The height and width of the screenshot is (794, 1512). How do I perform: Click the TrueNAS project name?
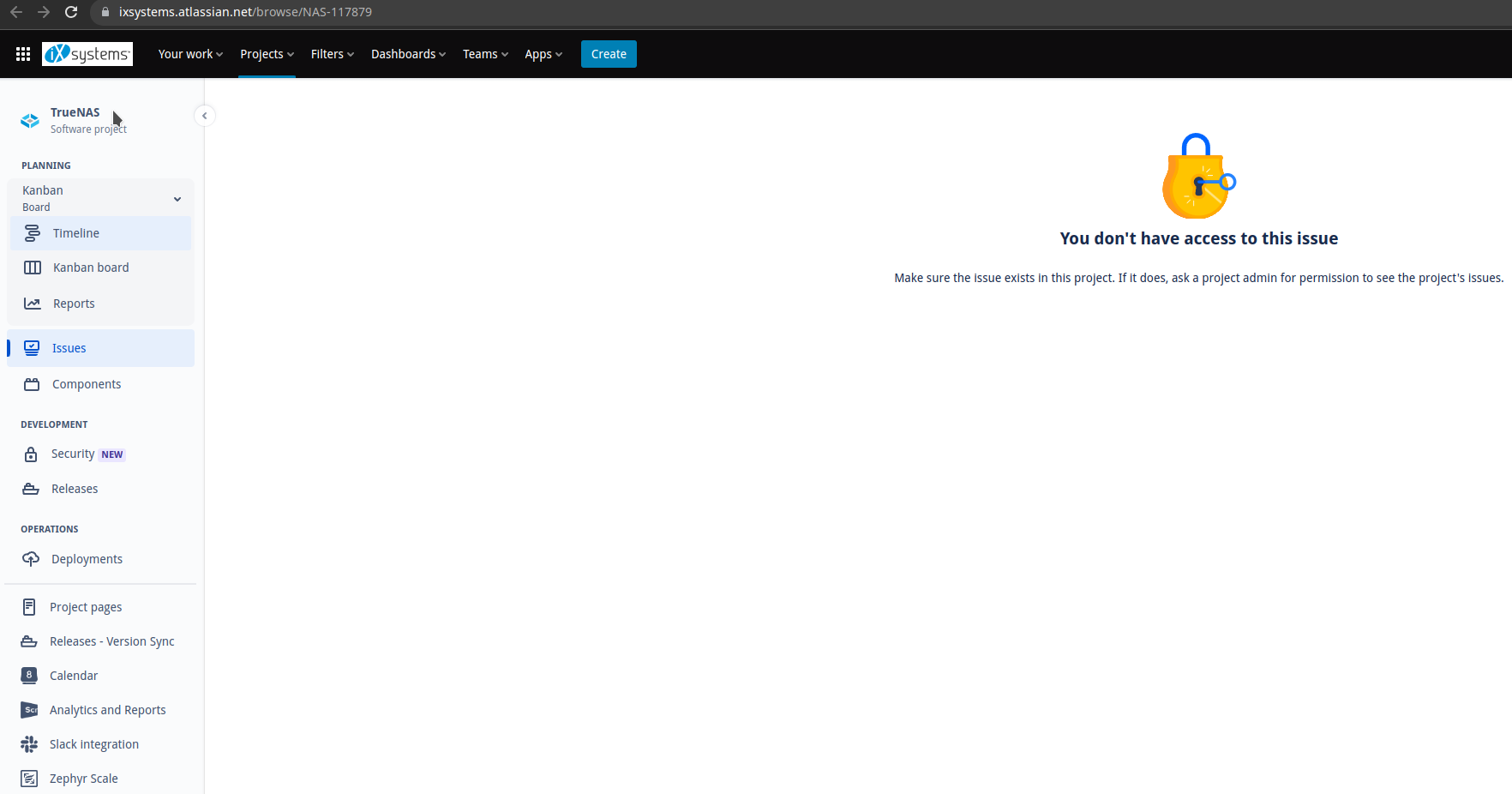(x=75, y=112)
